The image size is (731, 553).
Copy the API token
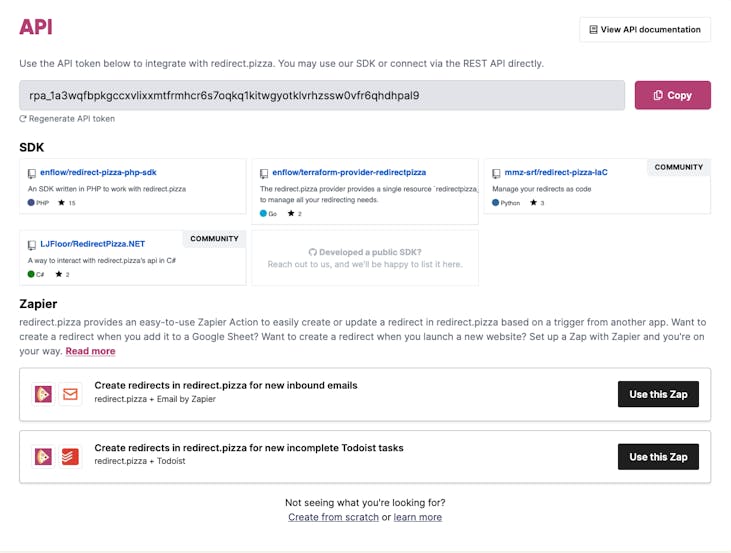tap(672, 95)
